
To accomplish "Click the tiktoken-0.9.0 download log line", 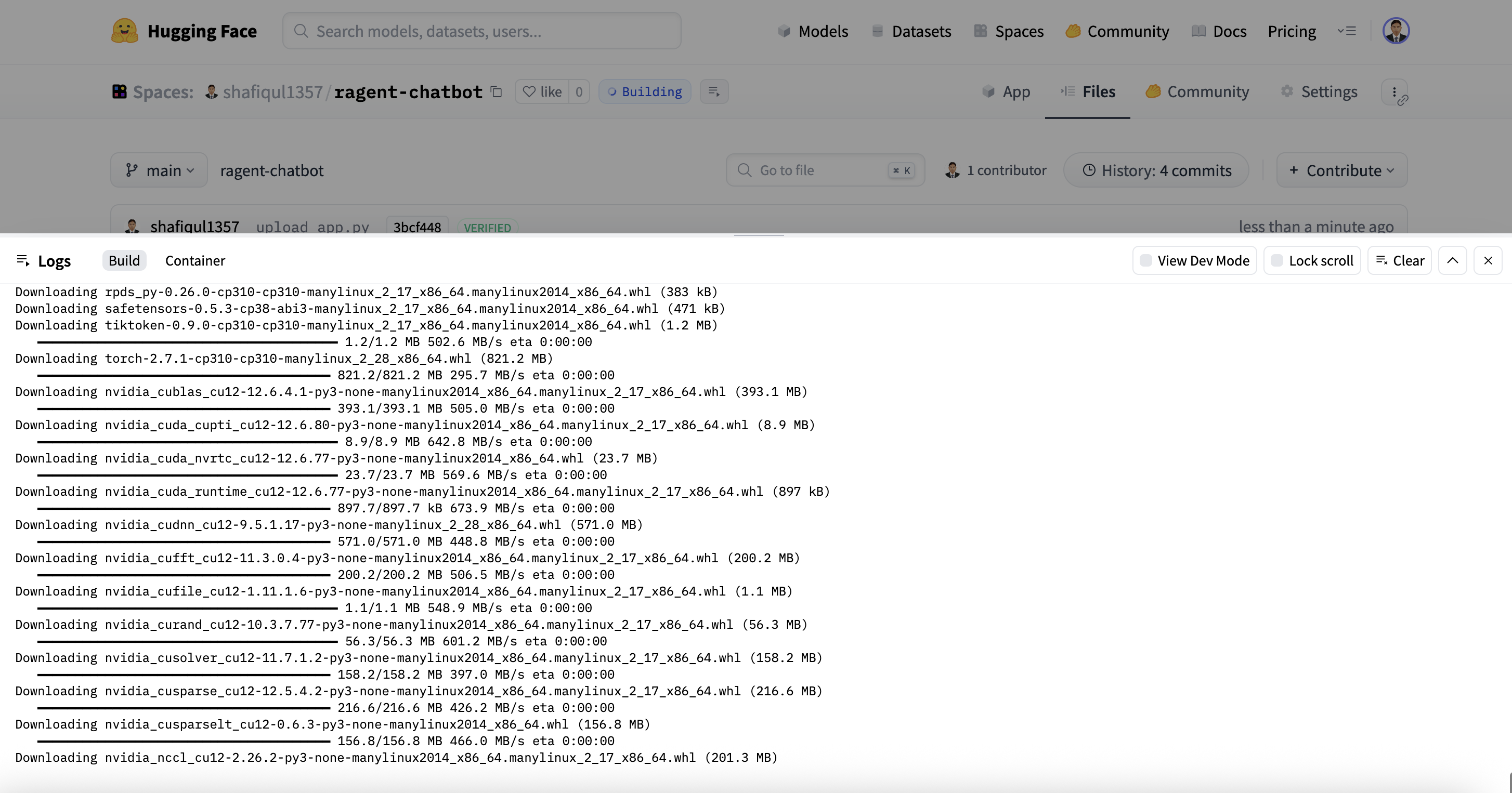I will coord(366,325).
